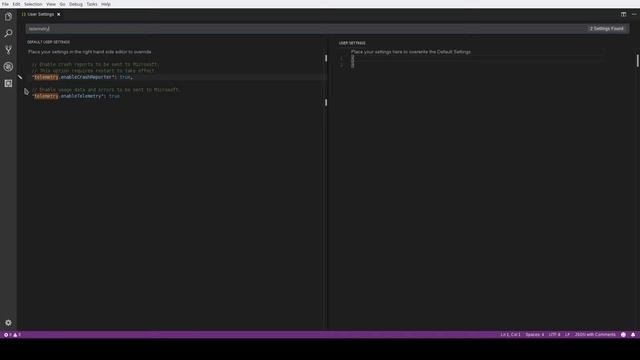Click the pencil edit icon beside enableCrashReporter
The image size is (640, 360).
(x=20, y=77)
